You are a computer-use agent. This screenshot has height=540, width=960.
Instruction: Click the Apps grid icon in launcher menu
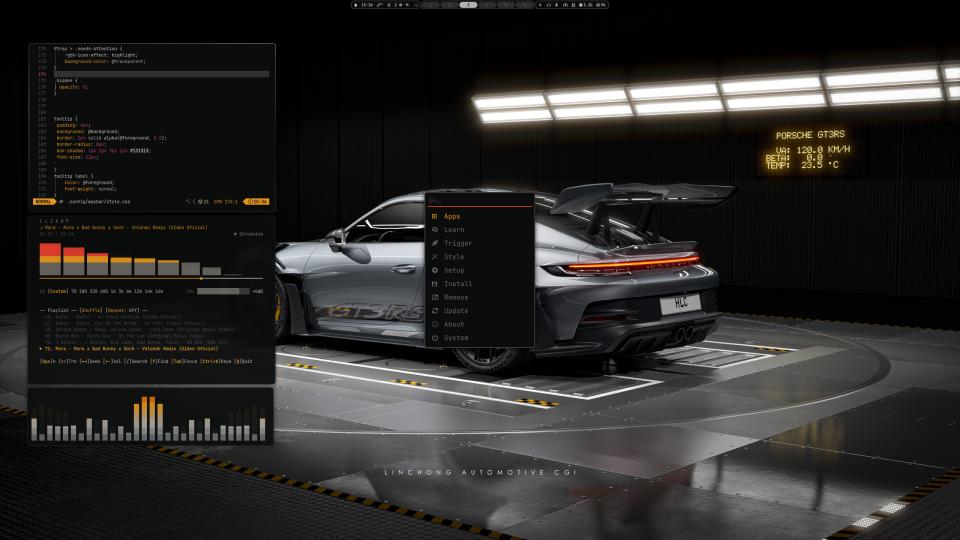(434, 216)
